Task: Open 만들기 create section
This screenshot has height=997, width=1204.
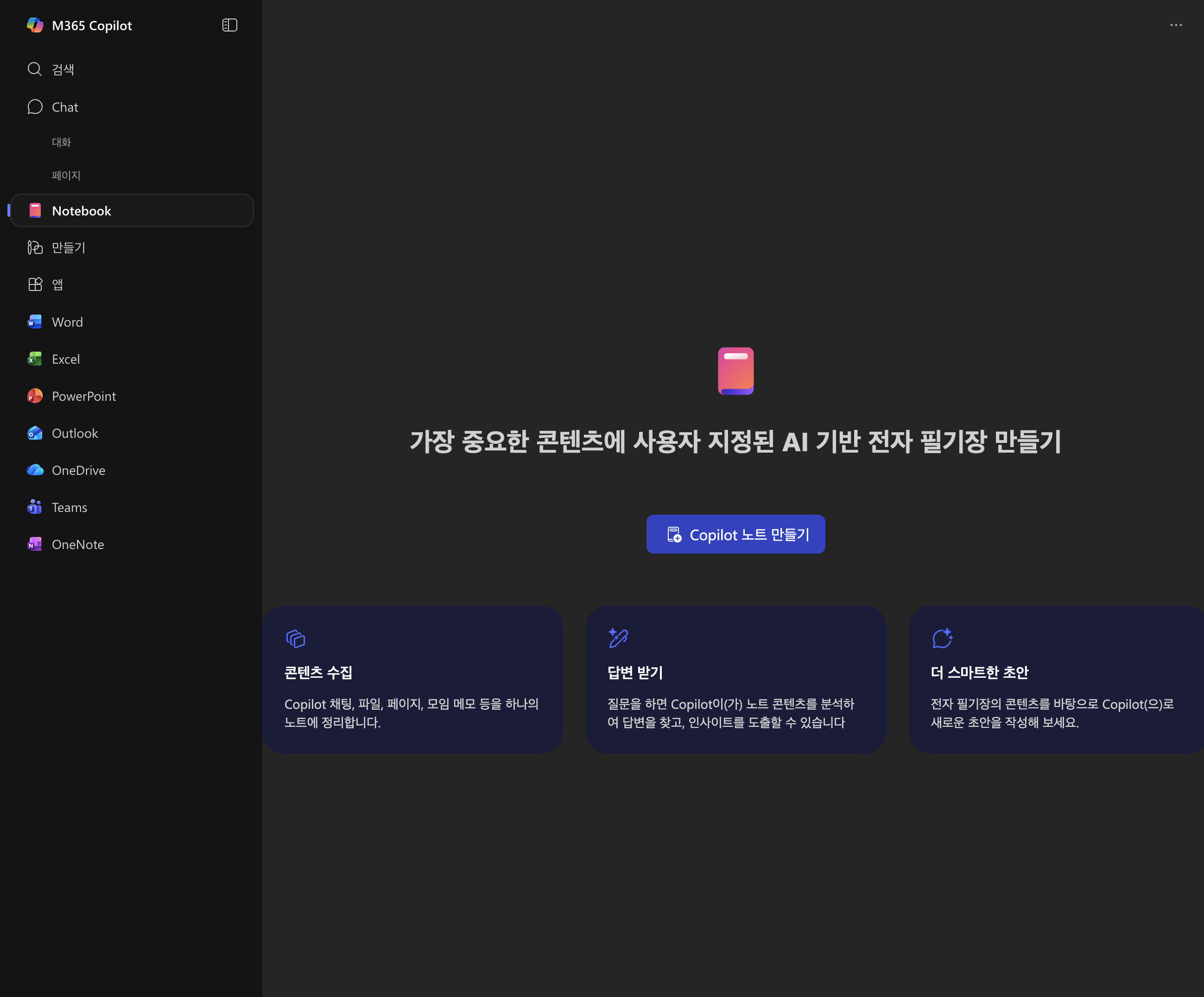Action: point(68,248)
